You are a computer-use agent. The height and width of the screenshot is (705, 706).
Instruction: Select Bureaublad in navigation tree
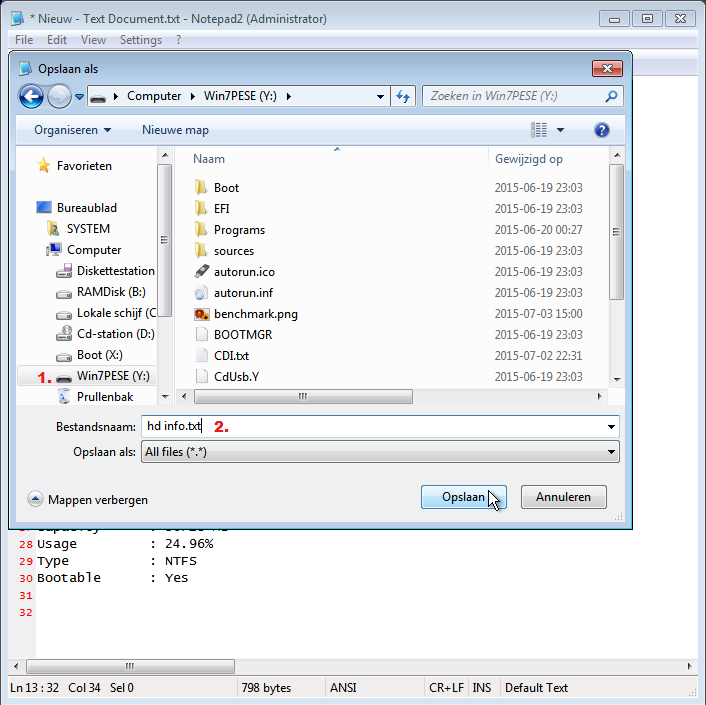coord(77,208)
